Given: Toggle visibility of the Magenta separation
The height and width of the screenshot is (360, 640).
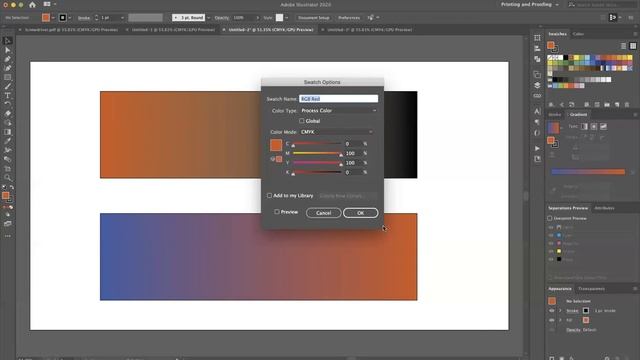Looking at the screenshot, I should [x=551, y=244].
